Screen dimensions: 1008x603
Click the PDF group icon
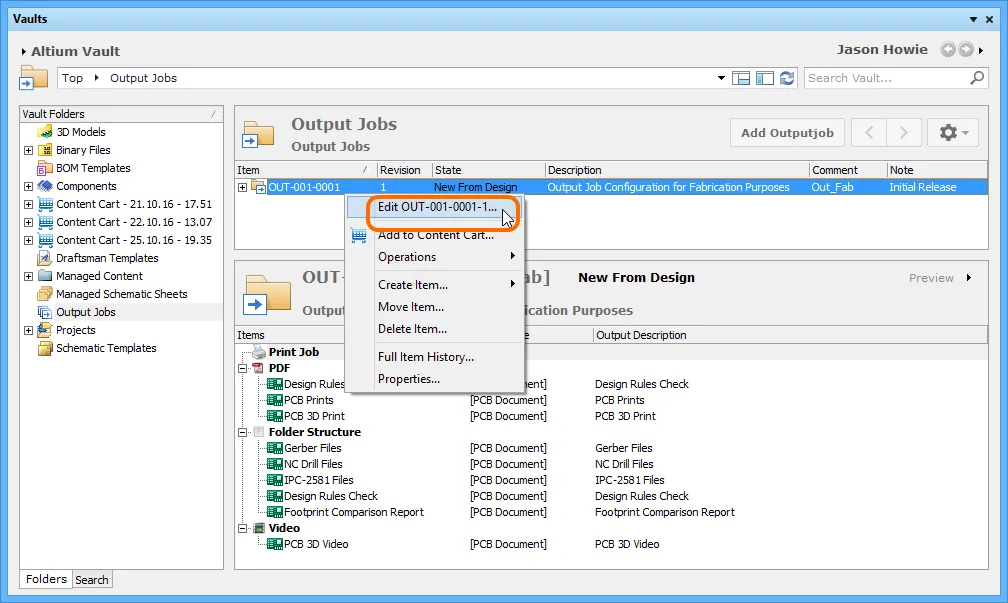click(258, 368)
